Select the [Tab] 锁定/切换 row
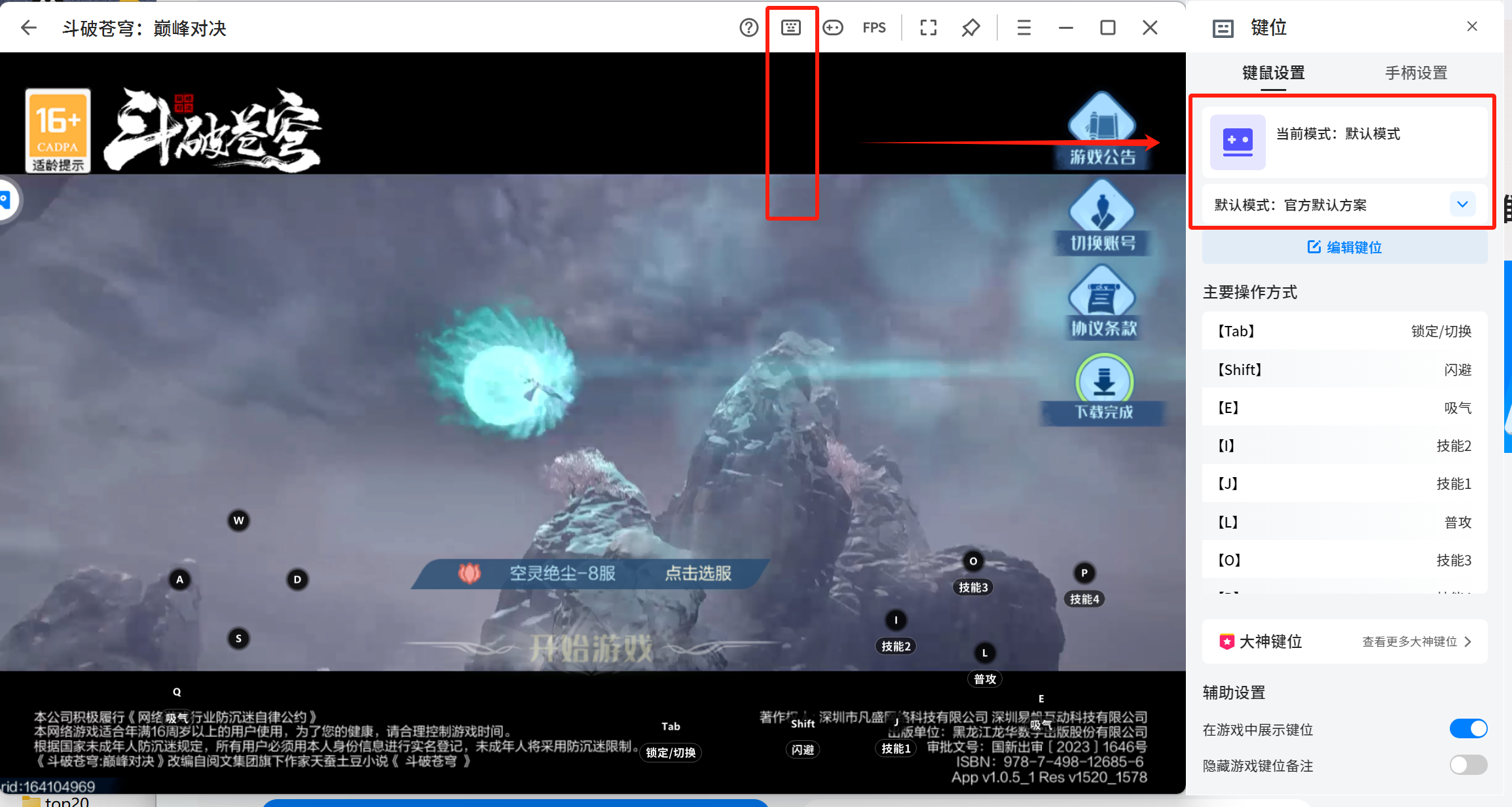The height and width of the screenshot is (807, 1512). [x=1345, y=331]
